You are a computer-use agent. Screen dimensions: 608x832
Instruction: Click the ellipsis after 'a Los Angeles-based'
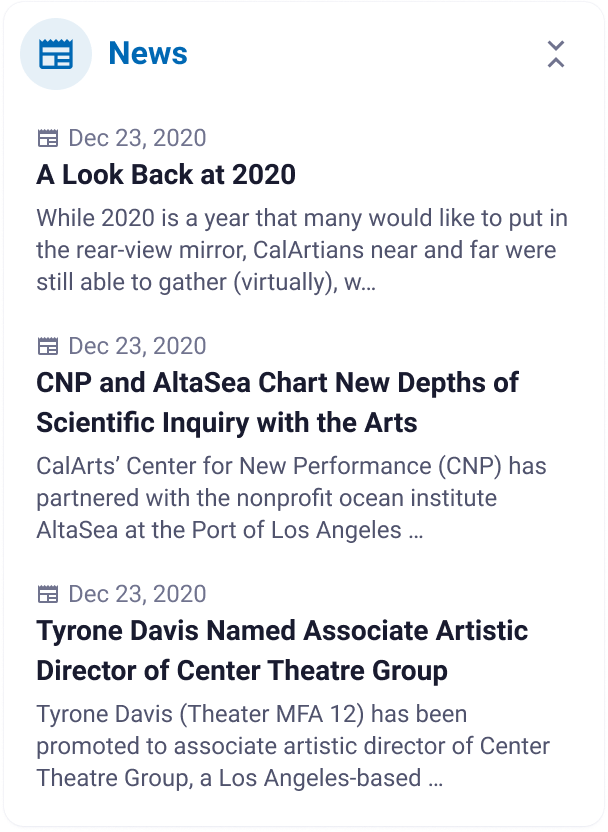(435, 779)
